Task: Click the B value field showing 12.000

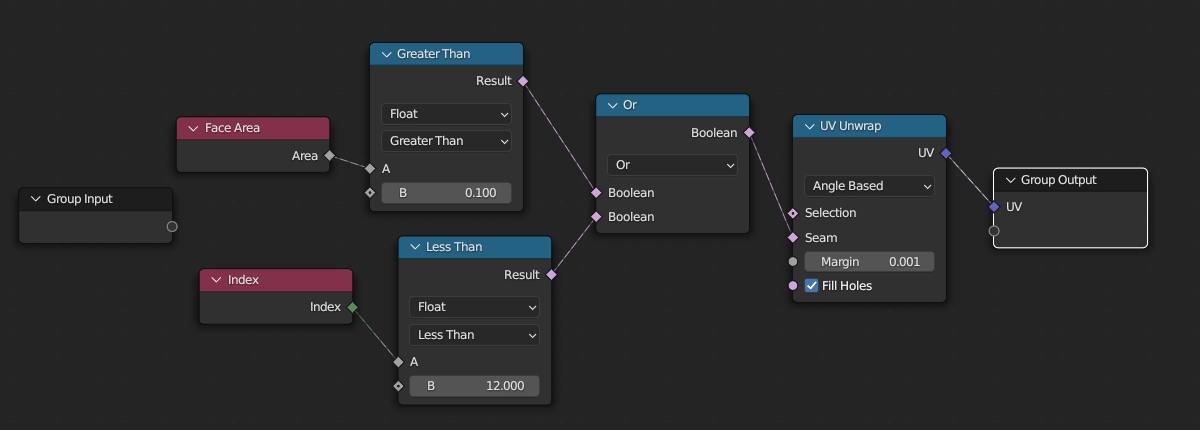Action: pos(474,386)
